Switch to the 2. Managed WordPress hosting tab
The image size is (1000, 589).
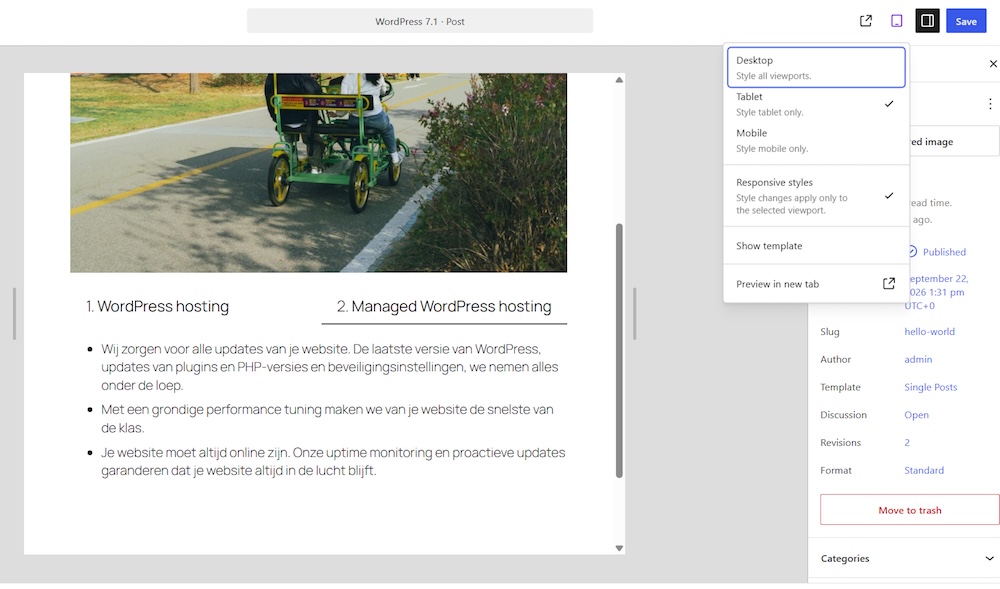pos(444,307)
